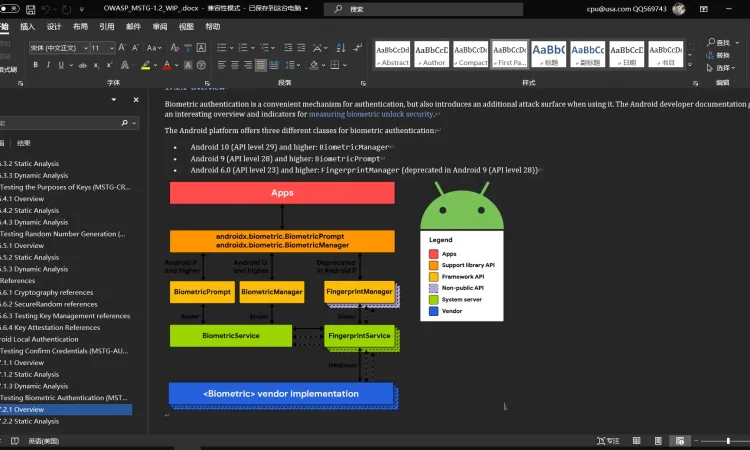The width and height of the screenshot is (750, 450).
Task: Select 7.2.2 Static Analysis in navigation pane
Action: [30, 421]
